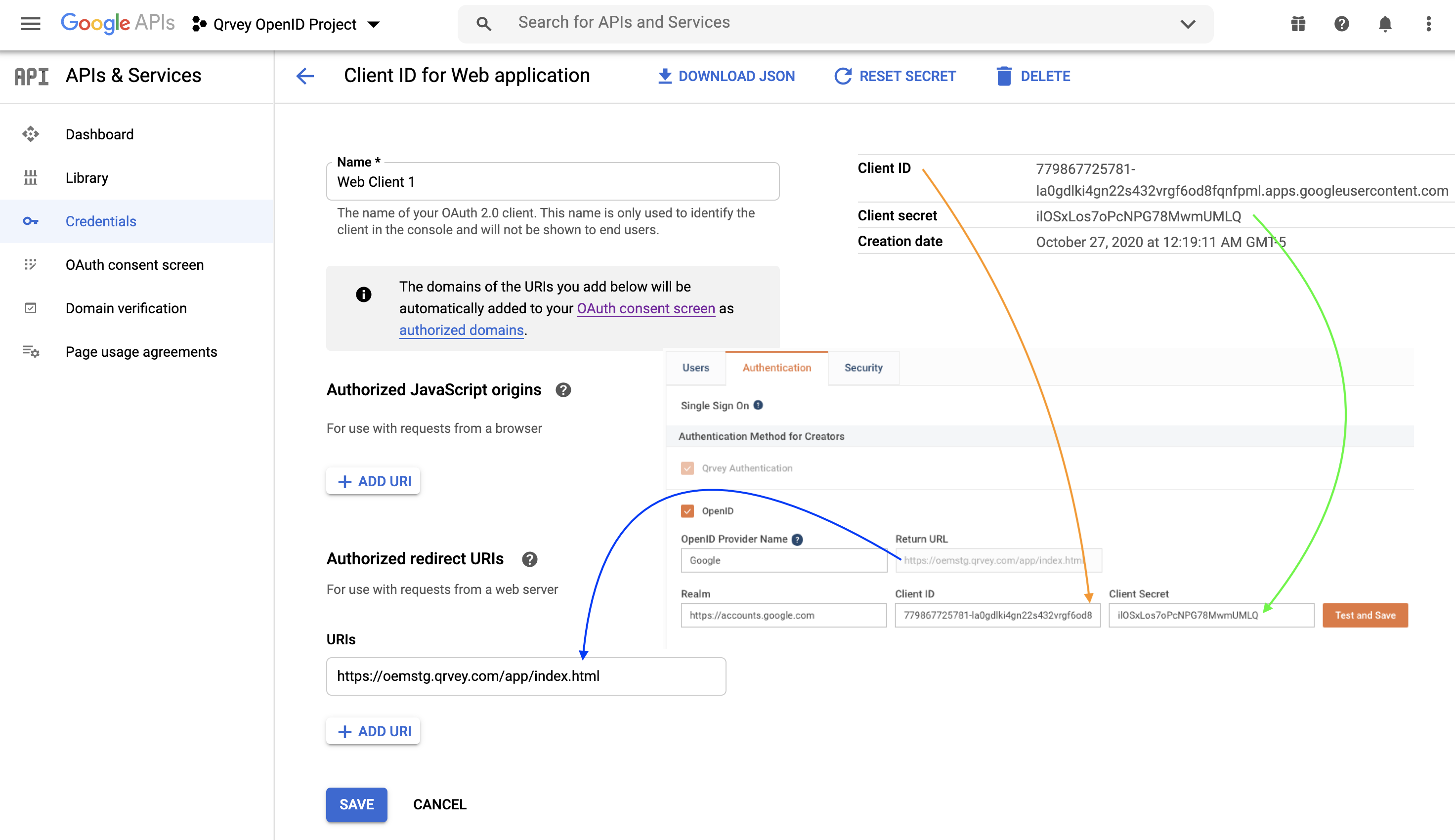Viewport: 1455px width, 840px height.
Task: Click help icon beside Authorized JavaScript origins
Action: click(x=563, y=390)
